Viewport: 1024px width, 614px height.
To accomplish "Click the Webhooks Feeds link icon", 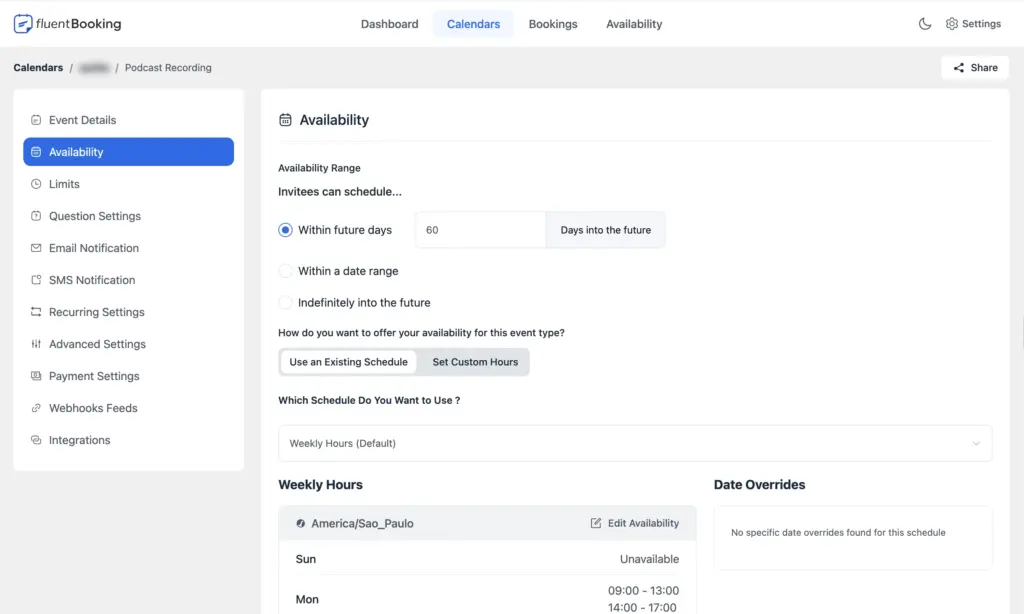I will tap(36, 408).
